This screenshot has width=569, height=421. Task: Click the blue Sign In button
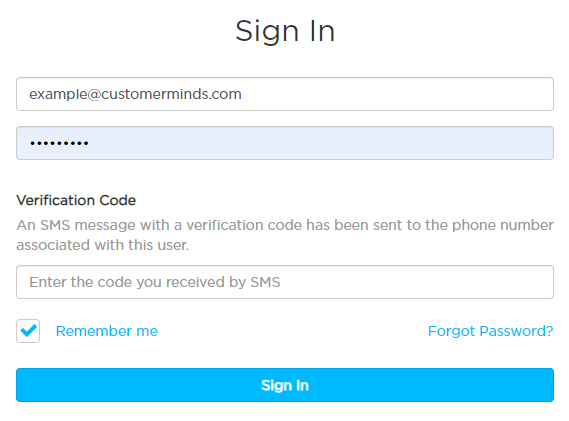(x=285, y=385)
